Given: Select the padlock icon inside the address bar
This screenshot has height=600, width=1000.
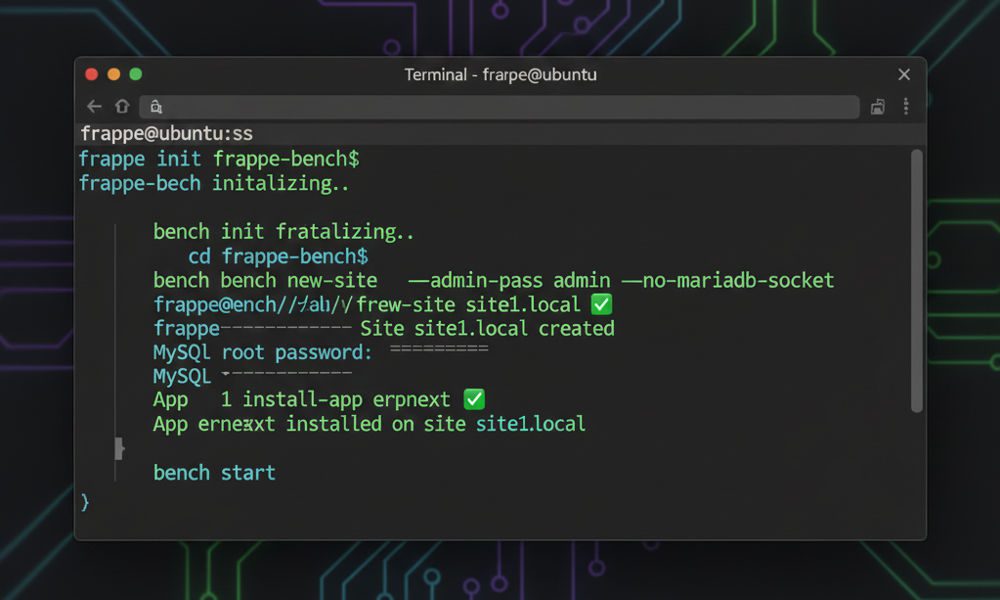Looking at the screenshot, I should [155, 106].
